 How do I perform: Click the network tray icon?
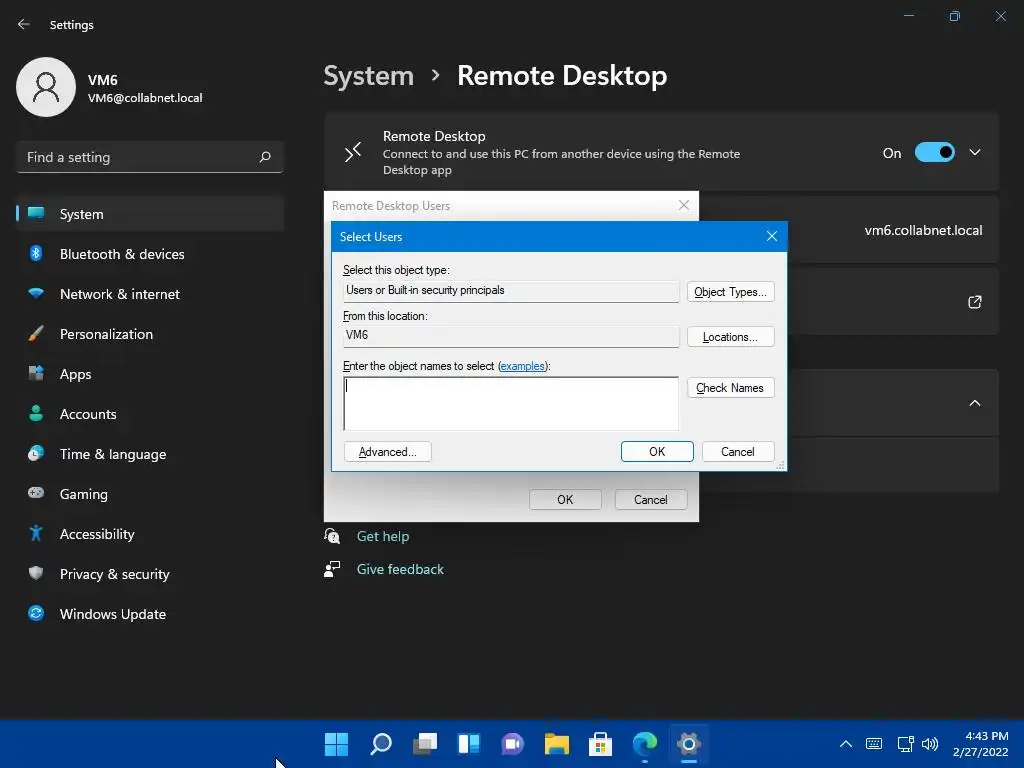[x=905, y=744]
